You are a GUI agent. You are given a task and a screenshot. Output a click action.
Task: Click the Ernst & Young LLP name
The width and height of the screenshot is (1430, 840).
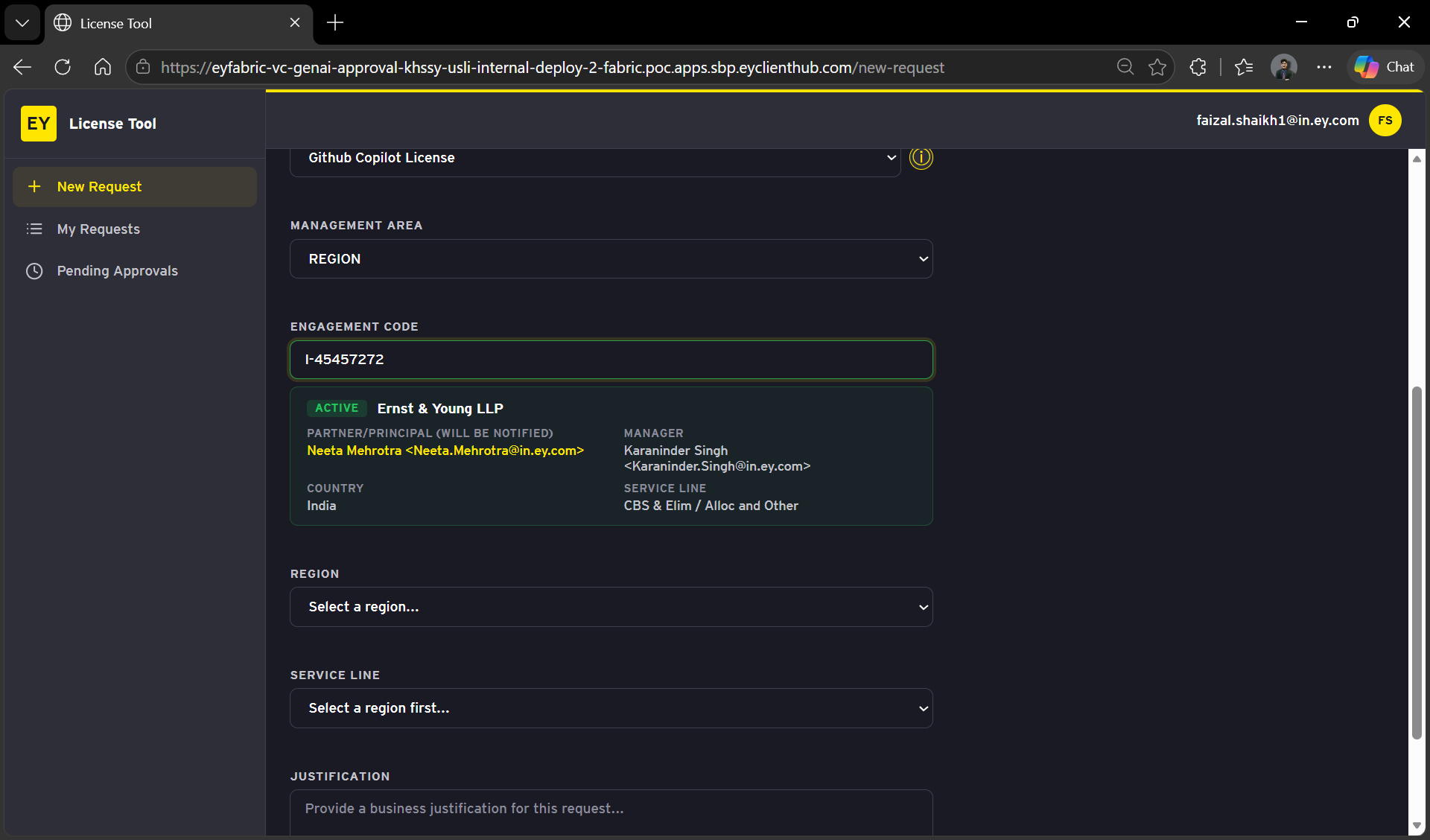tap(440, 409)
